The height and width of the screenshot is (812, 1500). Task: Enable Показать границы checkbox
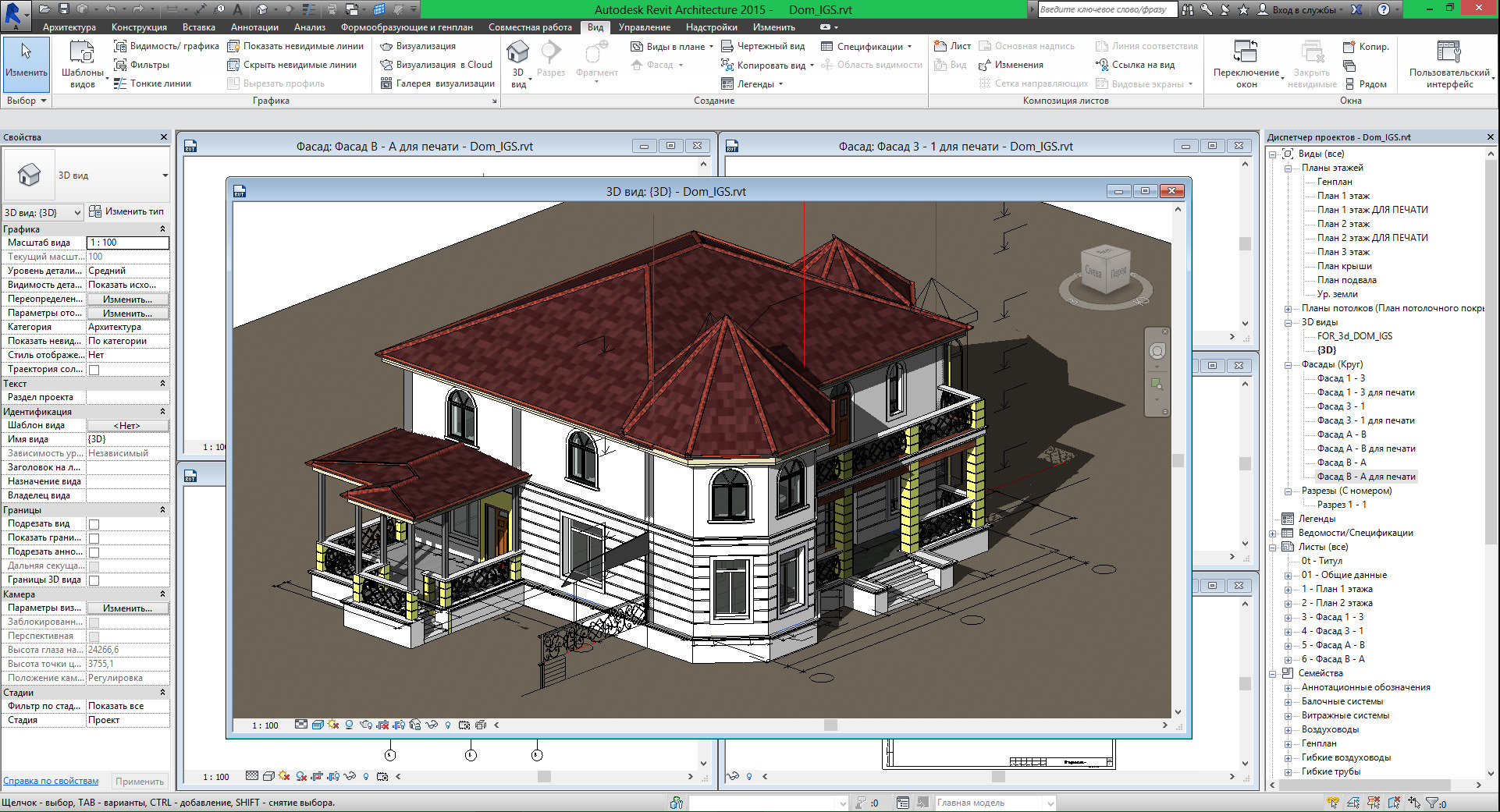(x=94, y=538)
